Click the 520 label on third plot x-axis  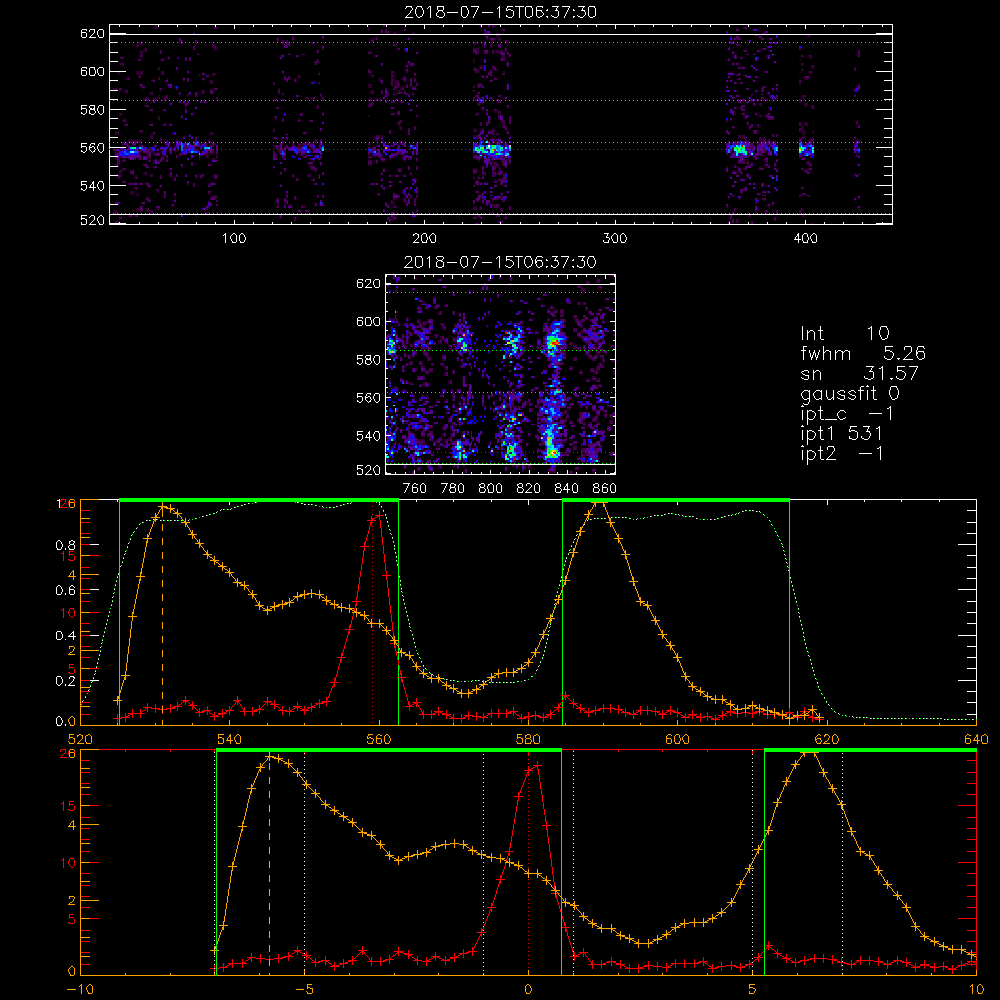[x=80, y=740]
